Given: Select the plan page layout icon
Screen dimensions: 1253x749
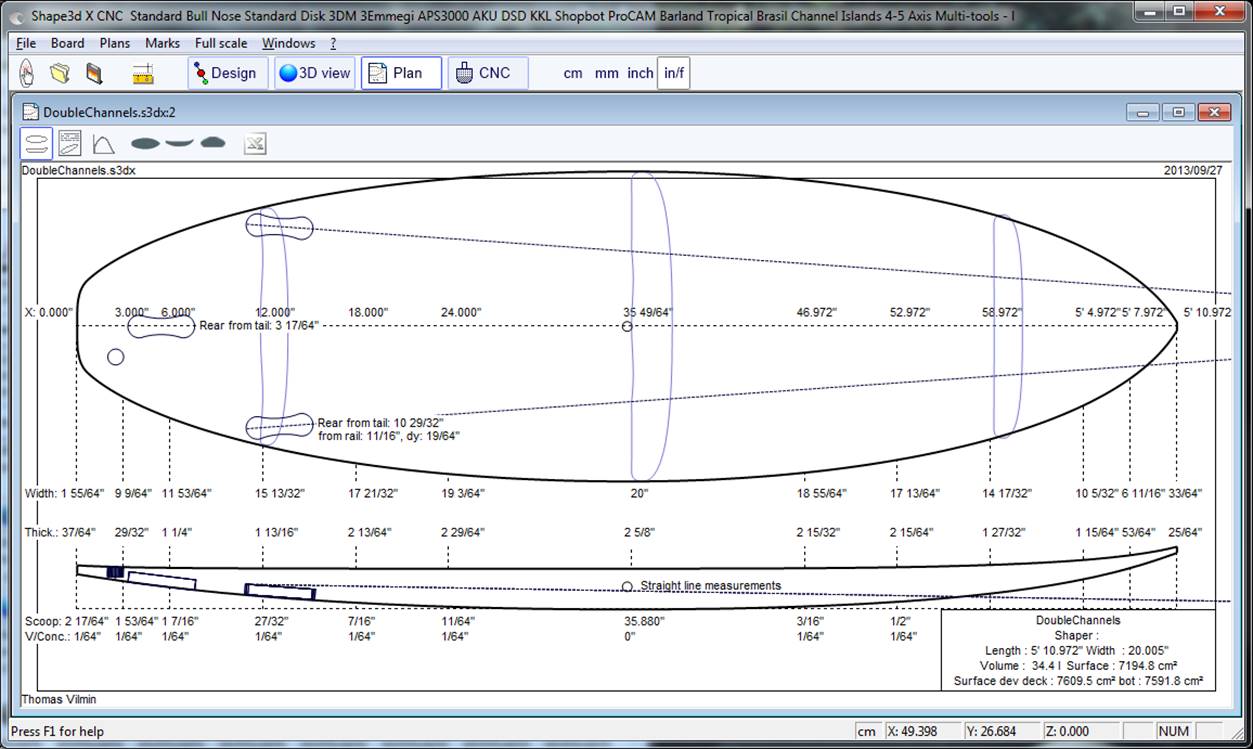Looking at the screenshot, I should [70, 144].
